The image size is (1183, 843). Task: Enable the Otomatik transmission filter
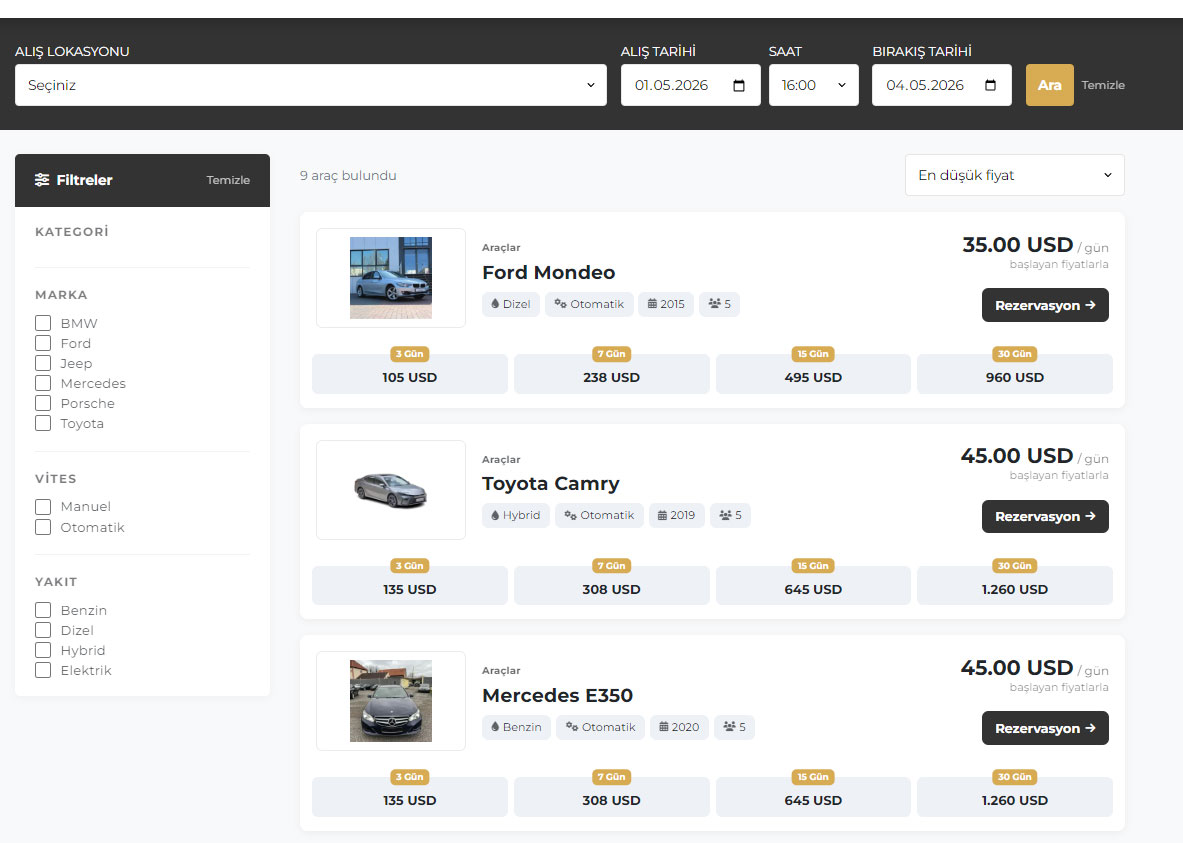pos(43,527)
